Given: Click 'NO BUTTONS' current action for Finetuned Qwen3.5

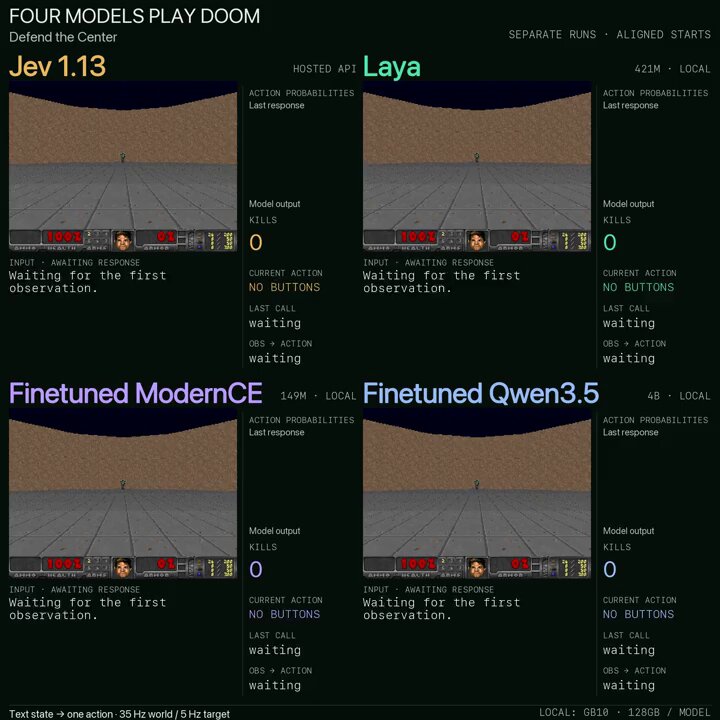Looking at the screenshot, I should (x=639, y=614).
